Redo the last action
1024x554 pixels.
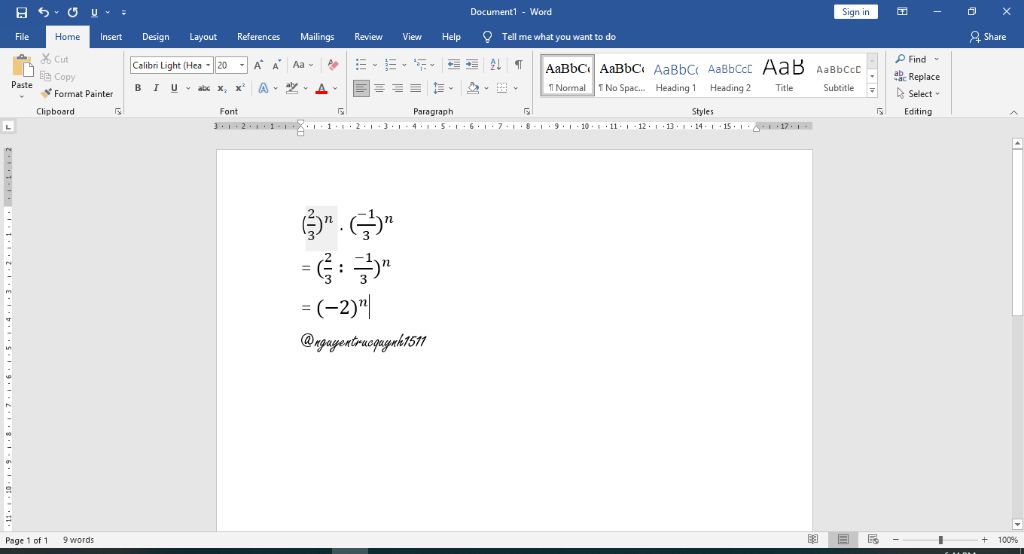[72, 12]
